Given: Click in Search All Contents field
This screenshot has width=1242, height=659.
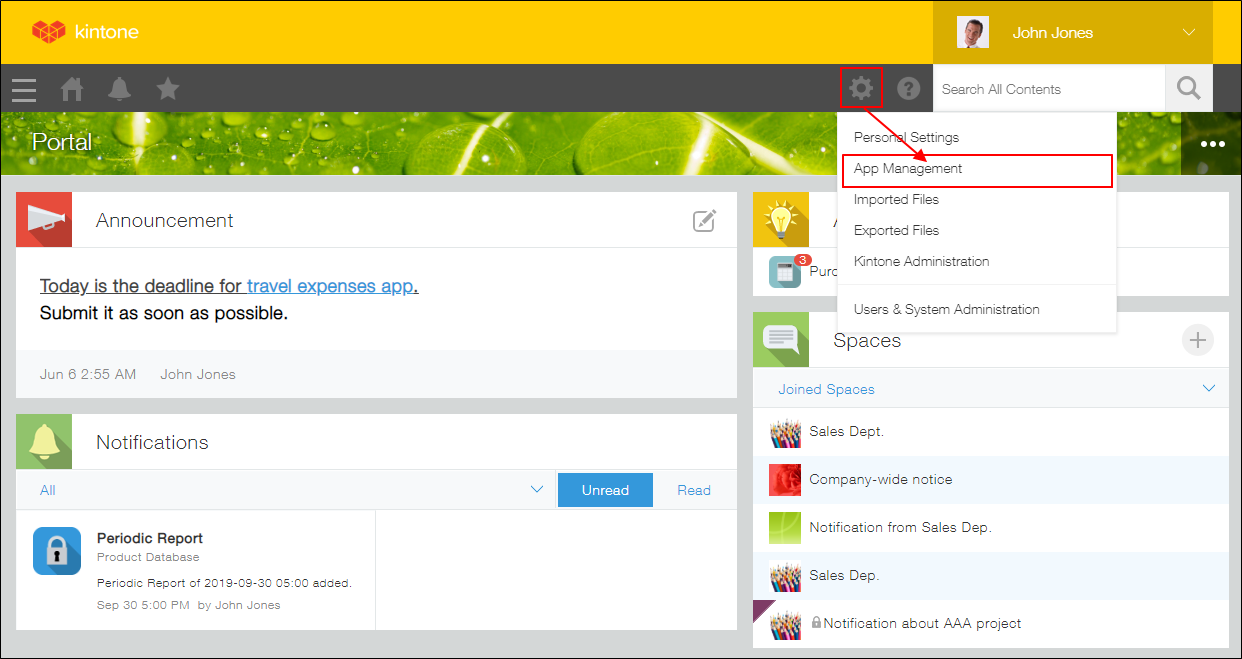Looking at the screenshot, I should click(1049, 89).
